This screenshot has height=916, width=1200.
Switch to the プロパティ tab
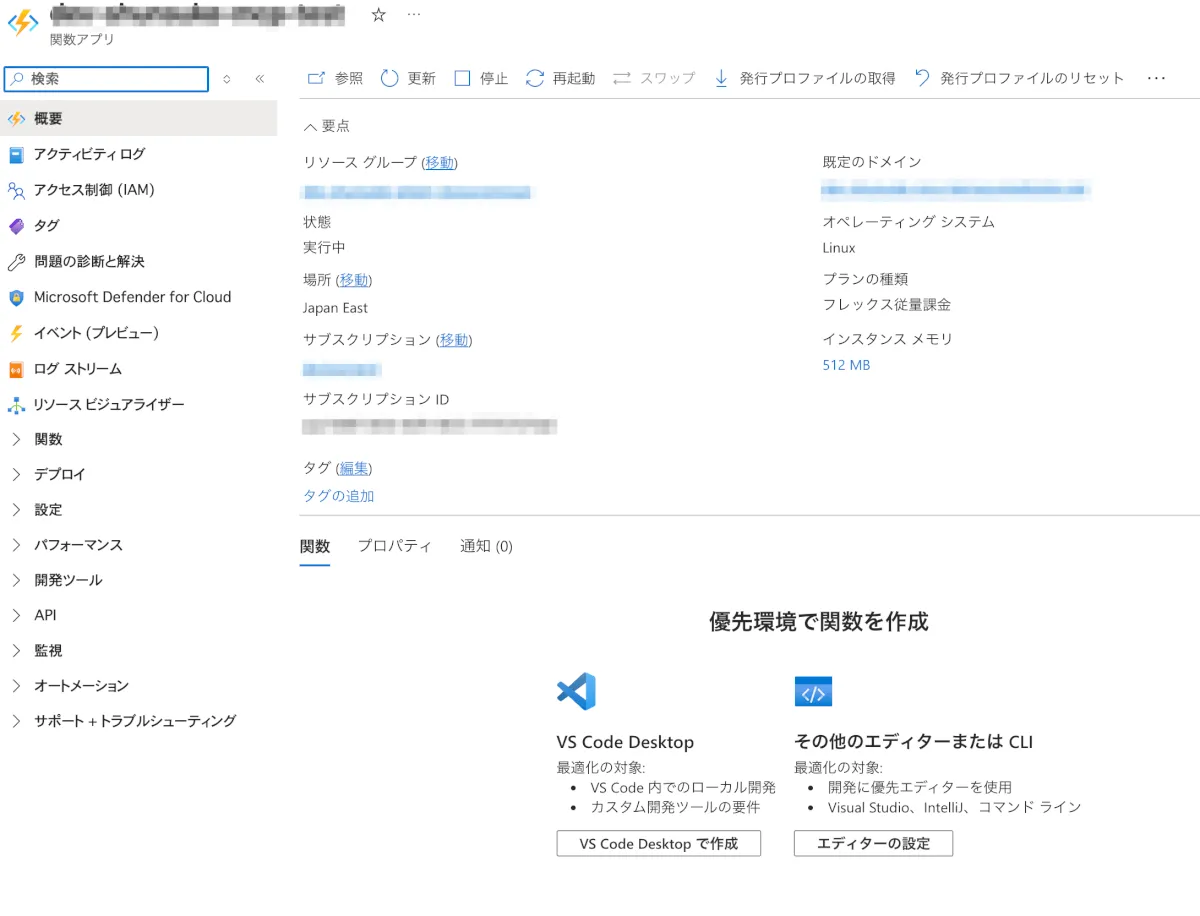(394, 546)
